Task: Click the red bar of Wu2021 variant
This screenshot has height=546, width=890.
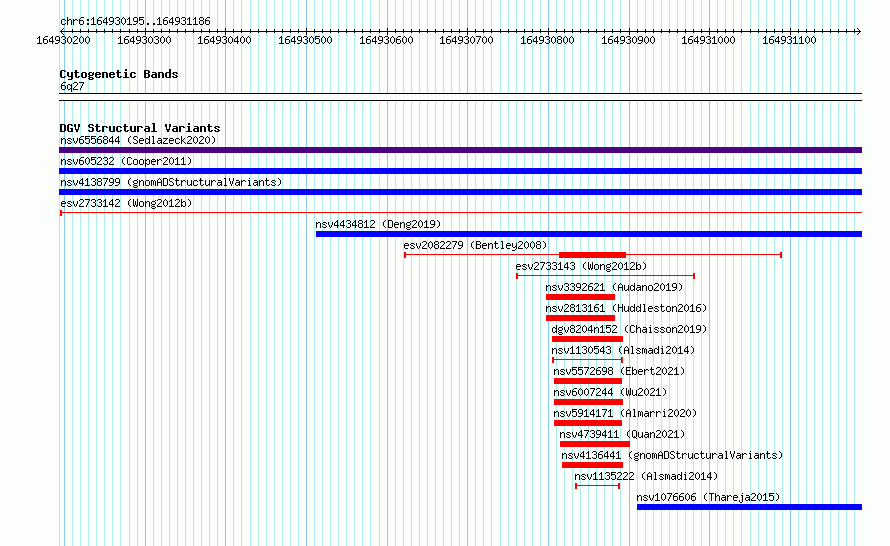Action: [x=588, y=402]
